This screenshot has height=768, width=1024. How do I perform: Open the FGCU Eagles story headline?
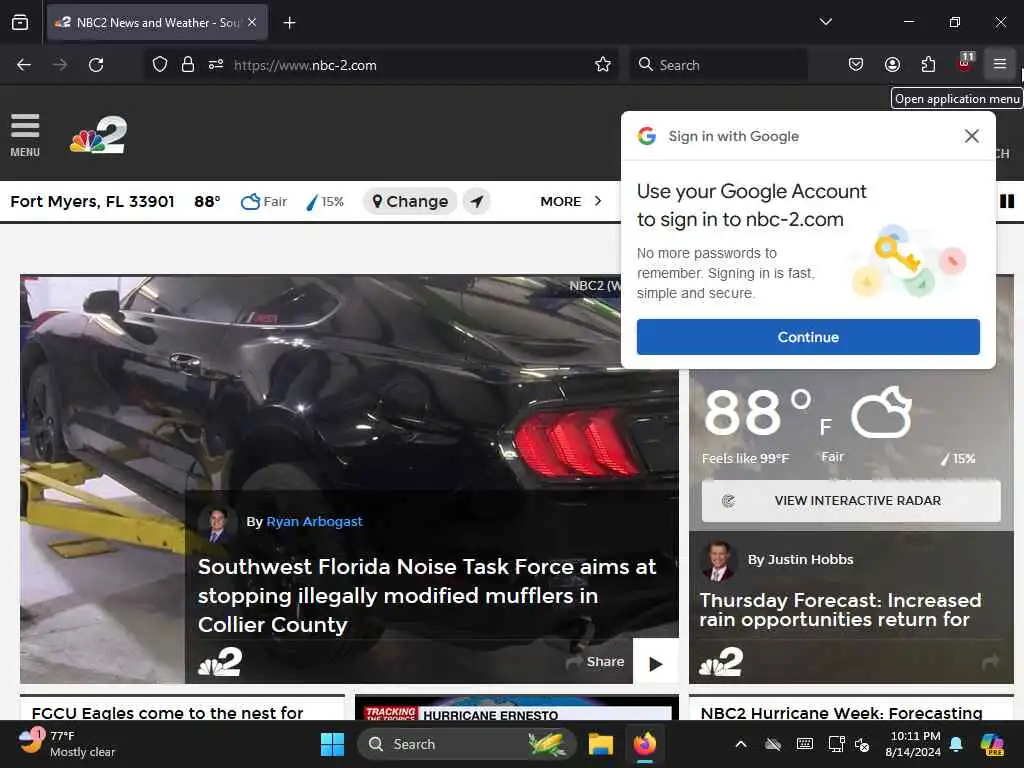(167, 713)
